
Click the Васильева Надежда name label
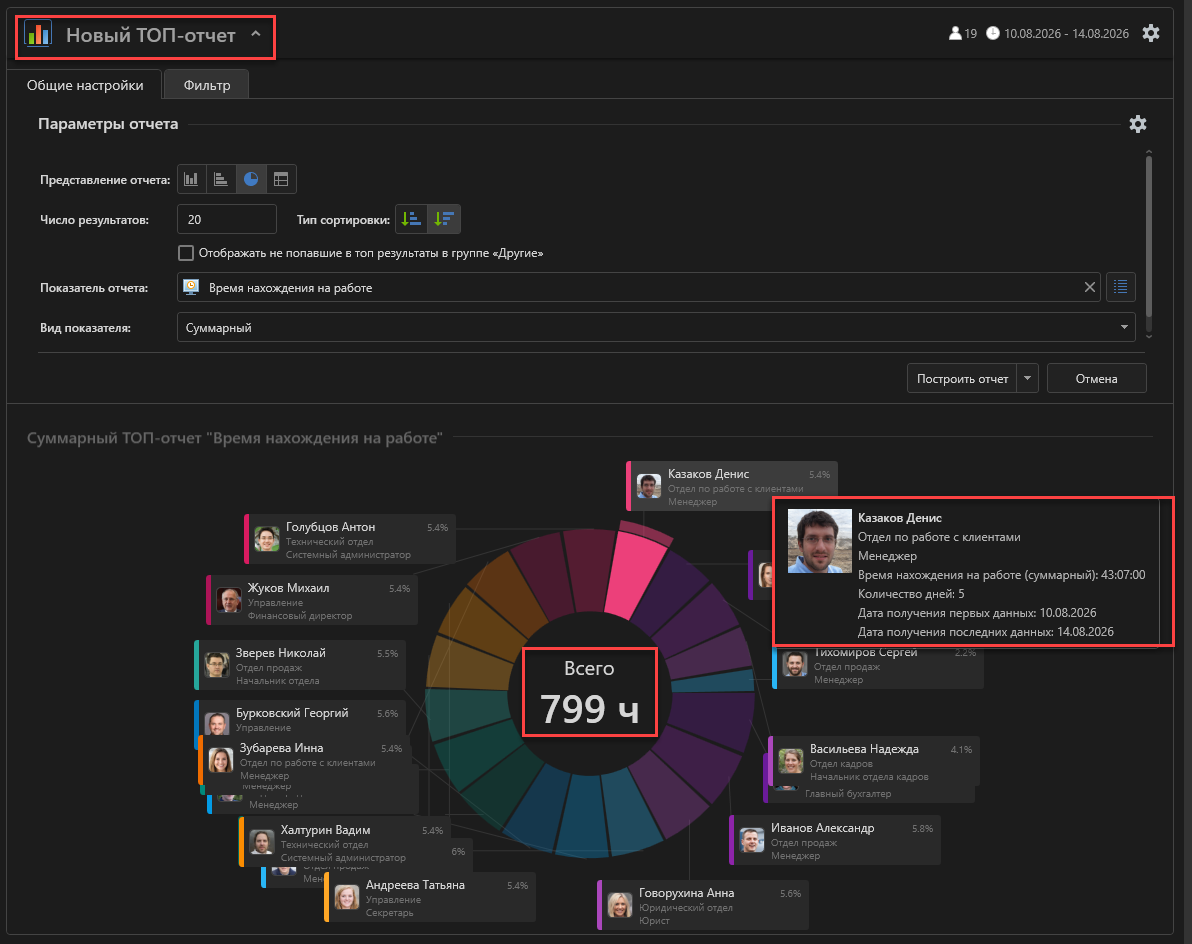[864, 749]
